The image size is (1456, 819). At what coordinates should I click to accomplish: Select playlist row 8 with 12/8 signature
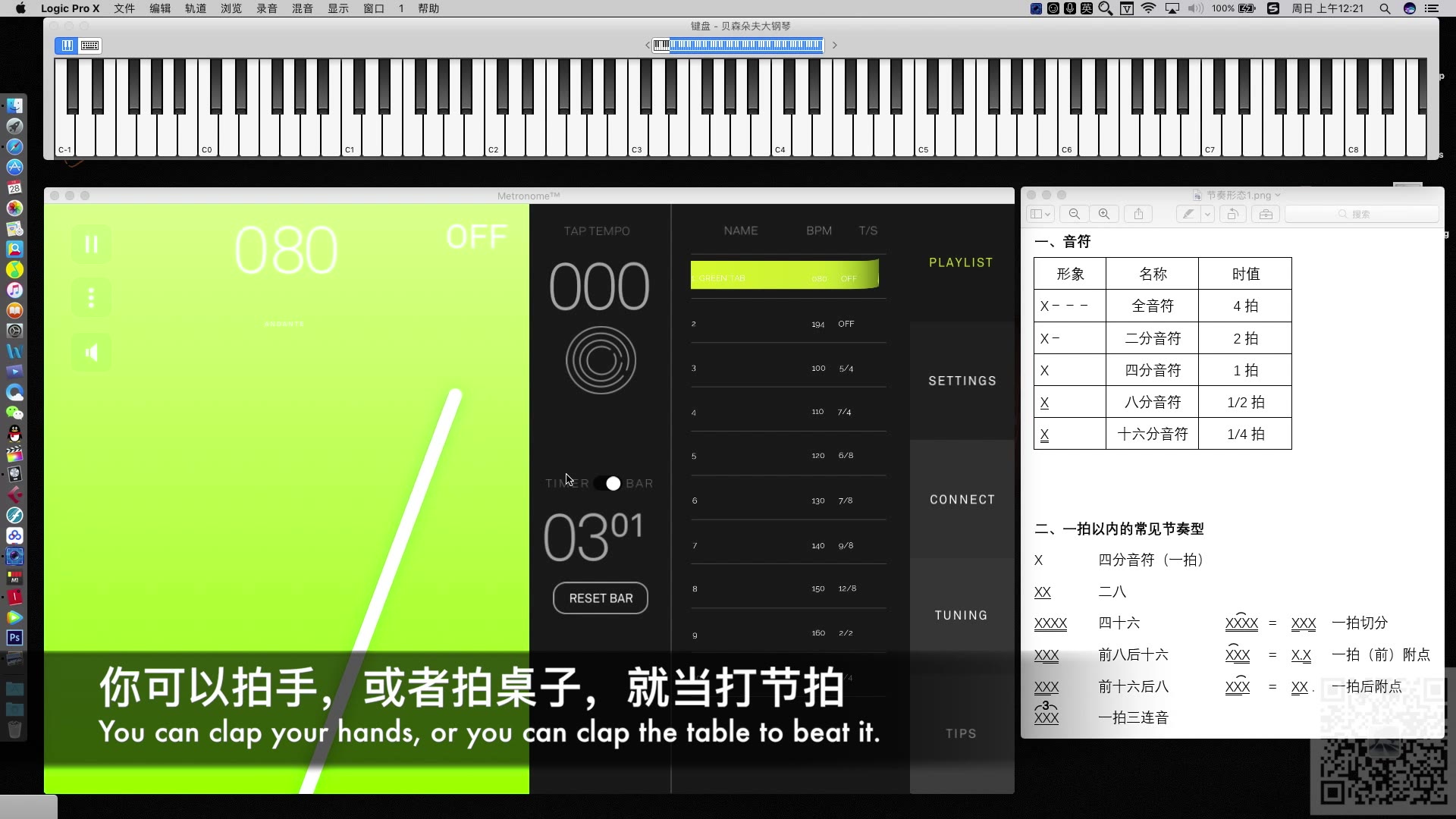point(788,588)
